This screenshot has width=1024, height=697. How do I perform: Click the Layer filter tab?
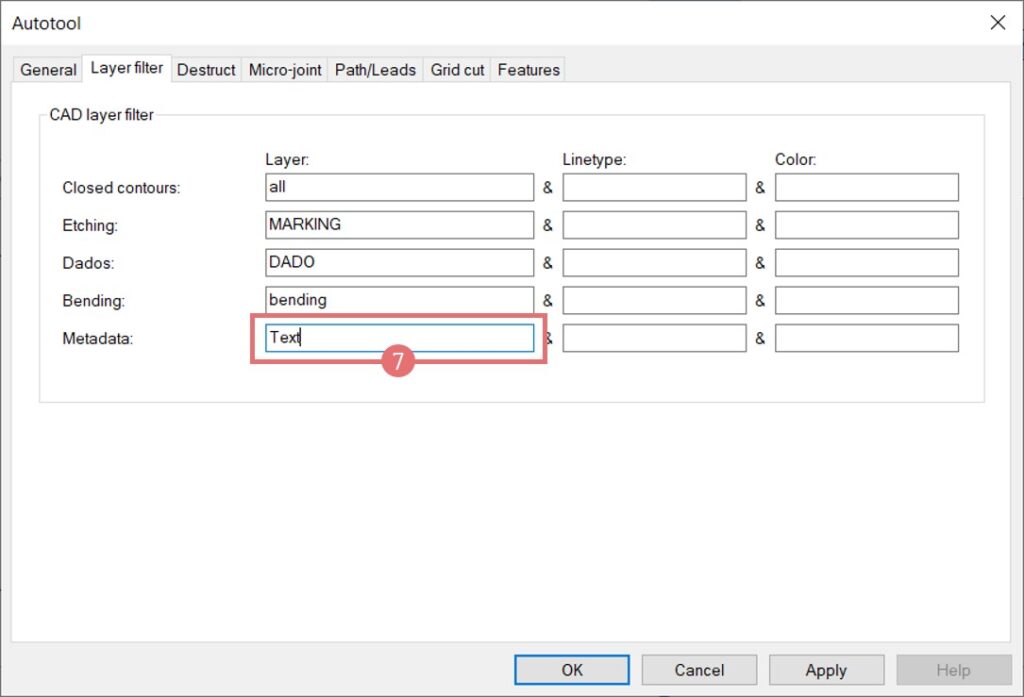[126, 68]
